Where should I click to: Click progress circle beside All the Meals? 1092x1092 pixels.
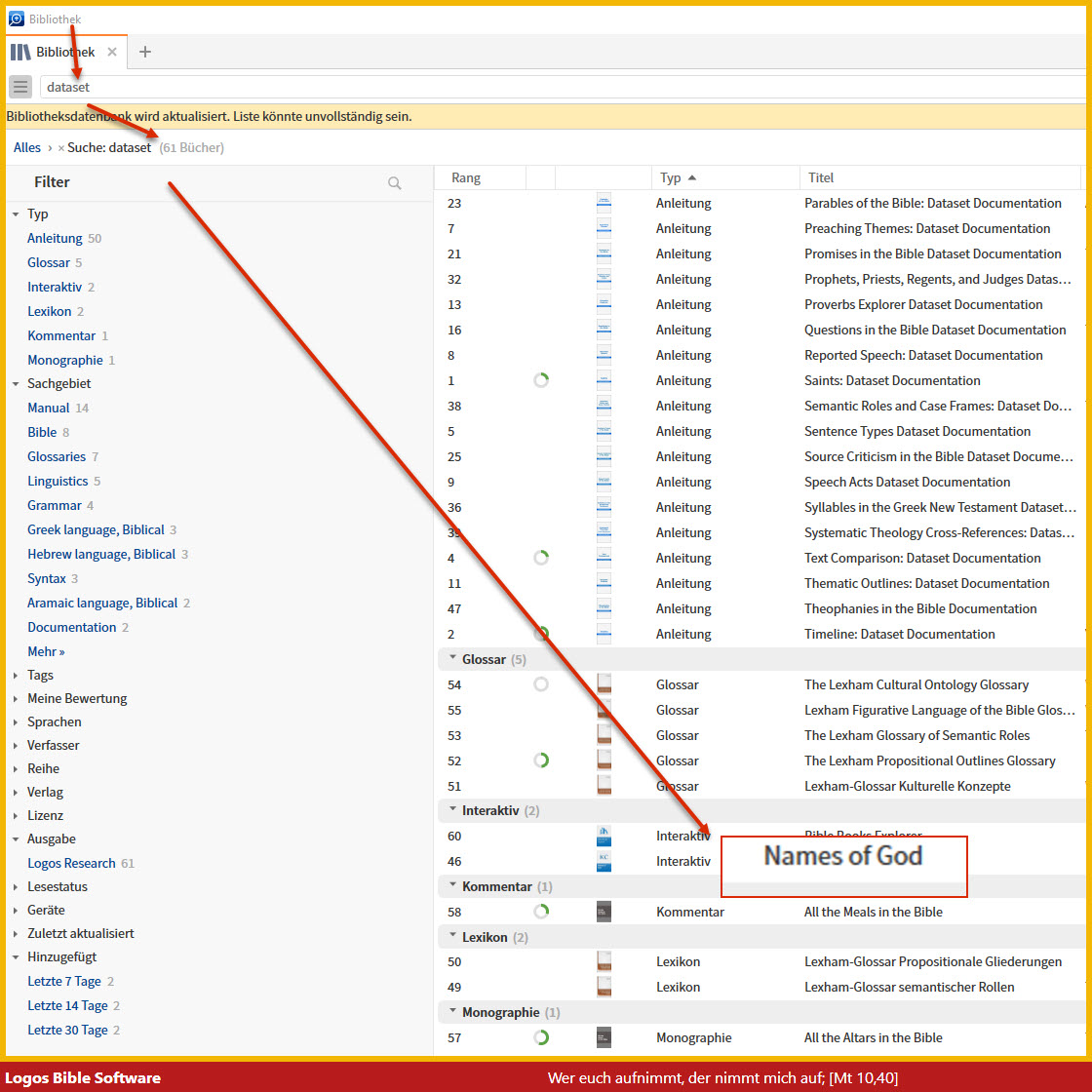pyautogui.click(x=541, y=912)
